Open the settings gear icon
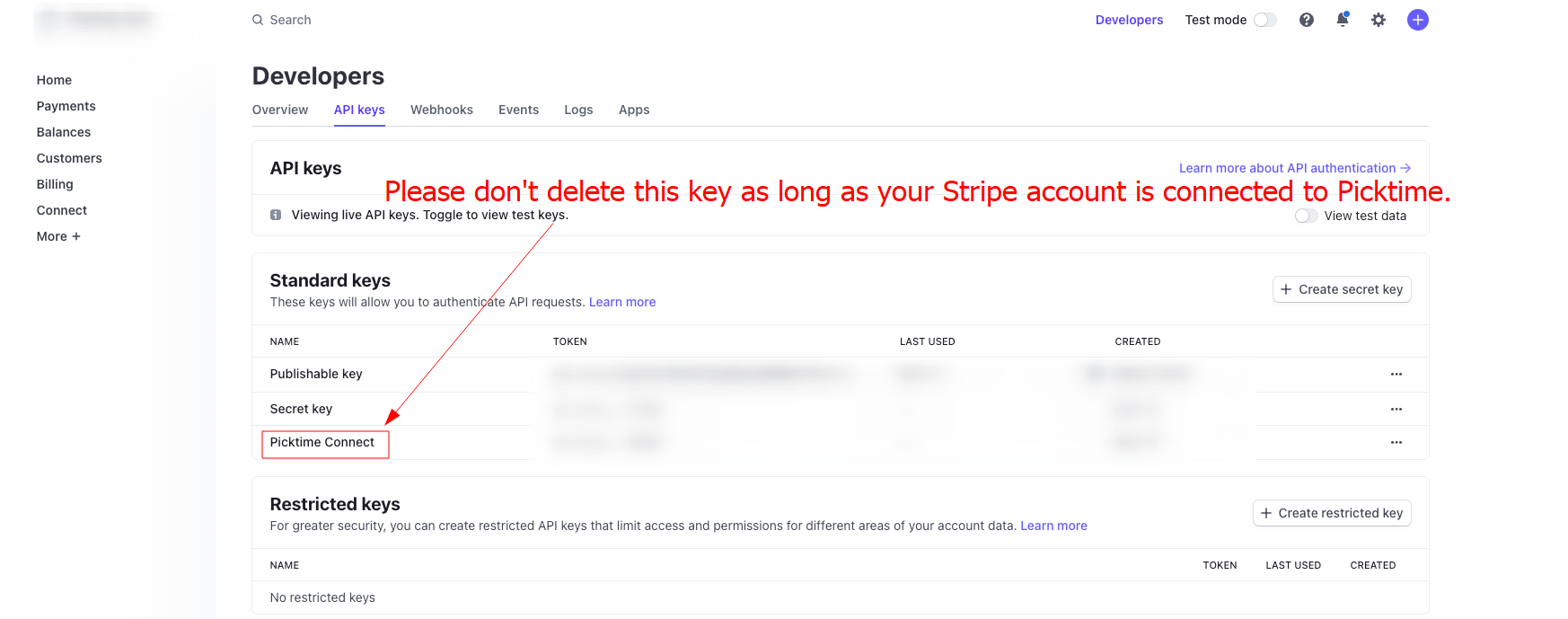Image resolution: width=1568 pixels, height=619 pixels. pos(1379,20)
